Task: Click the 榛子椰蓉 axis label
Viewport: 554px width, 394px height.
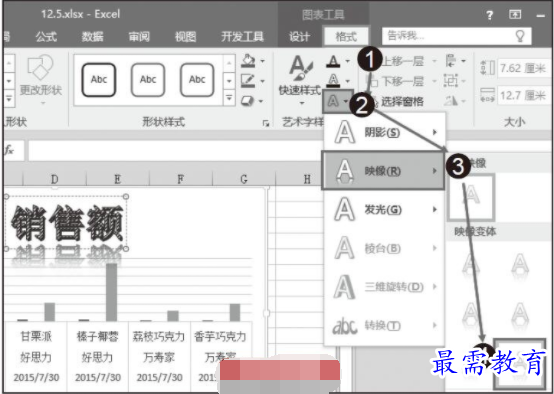Action: (x=98, y=336)
